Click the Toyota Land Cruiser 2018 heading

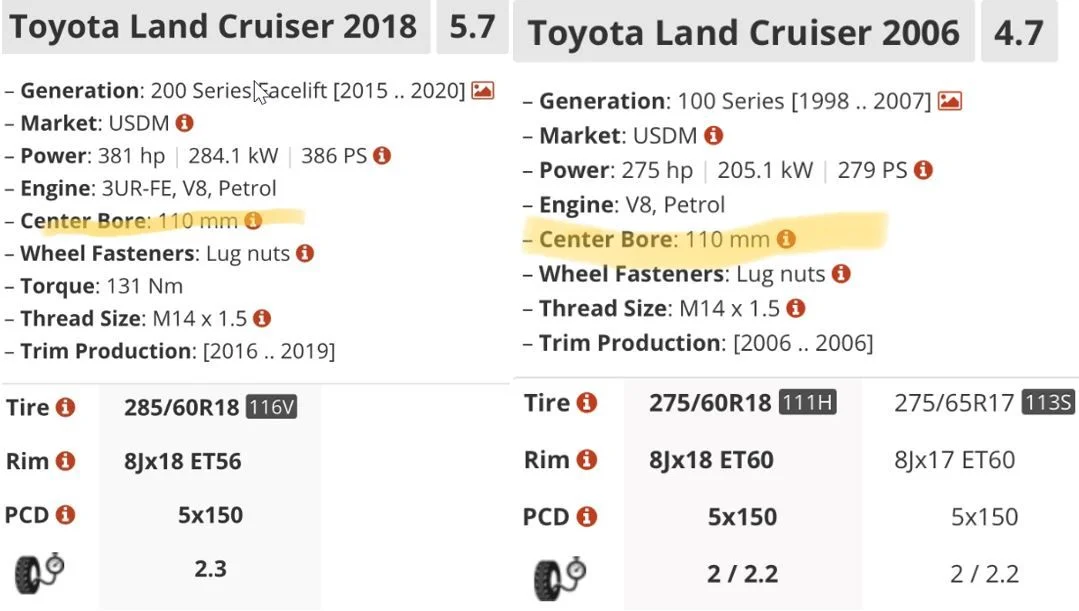[x=213, y=26]
